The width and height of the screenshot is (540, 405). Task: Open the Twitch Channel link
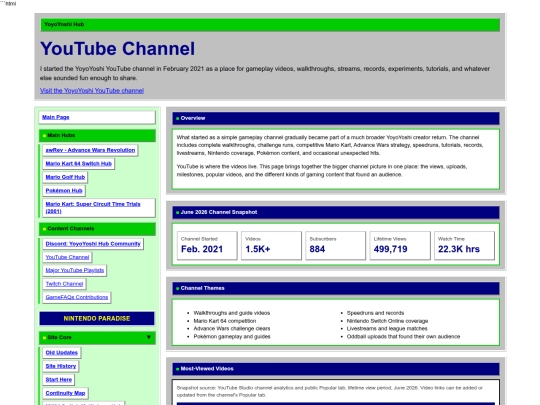tap(64, 284)
